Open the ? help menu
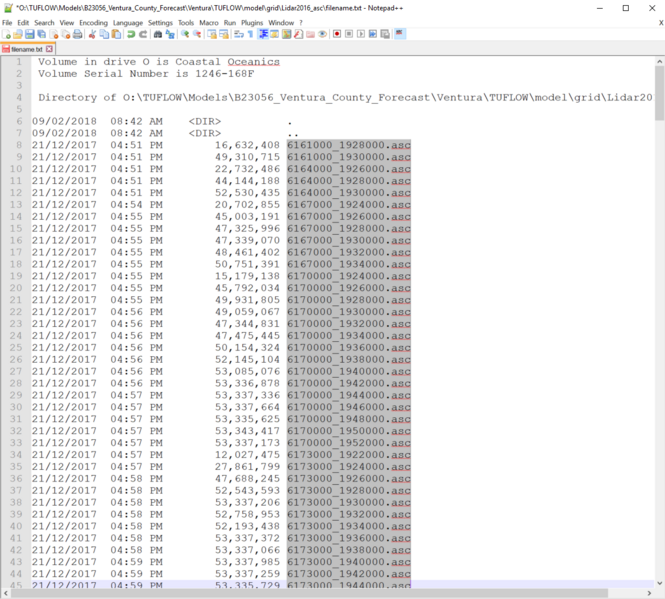 (300, 22)
